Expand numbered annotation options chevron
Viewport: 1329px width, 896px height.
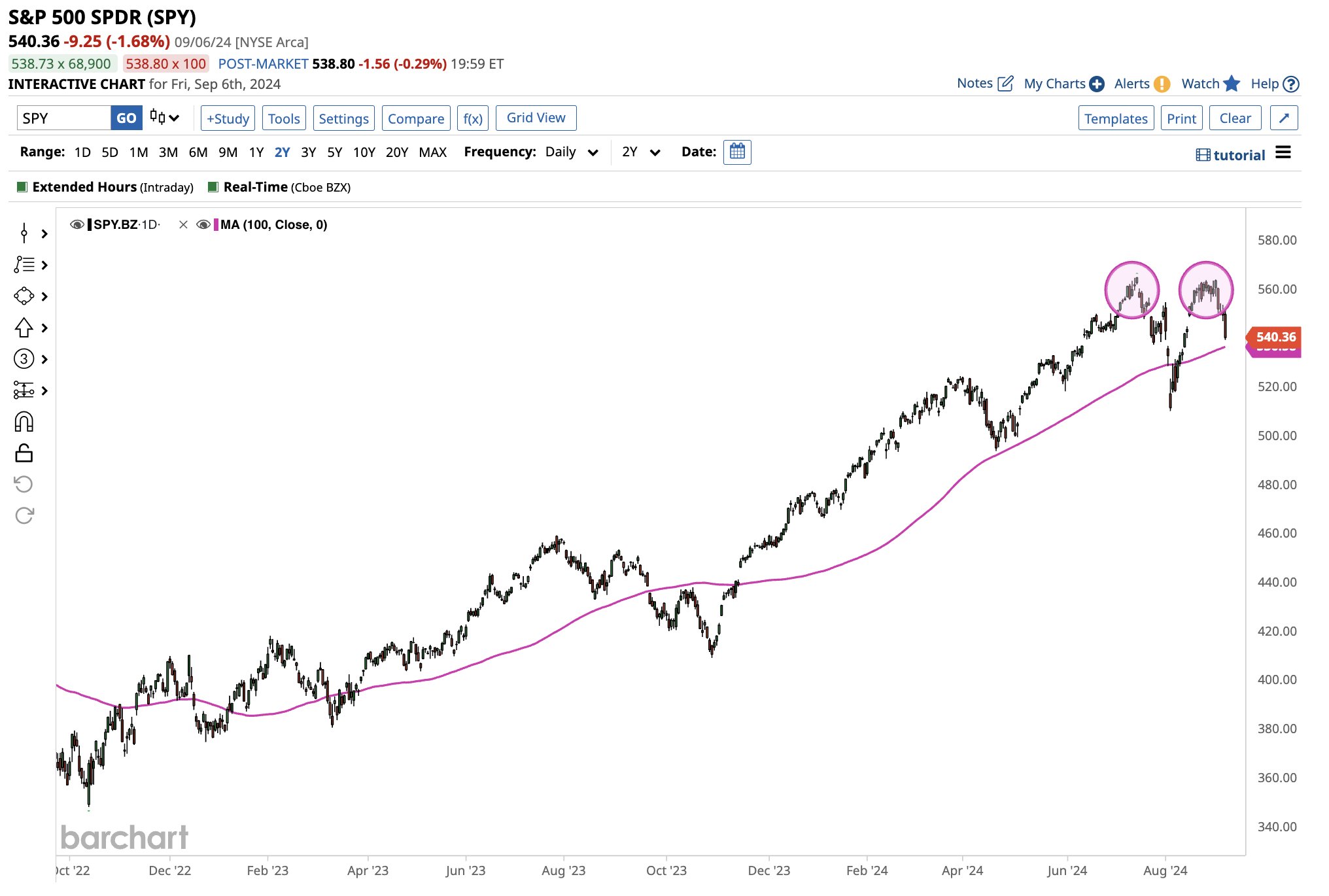(44, 358)
